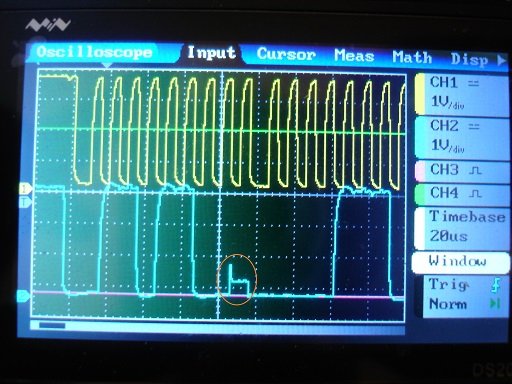Select the Oscilloscope mode label
This screenshot has width=512, height=384.
click(94, 52)
